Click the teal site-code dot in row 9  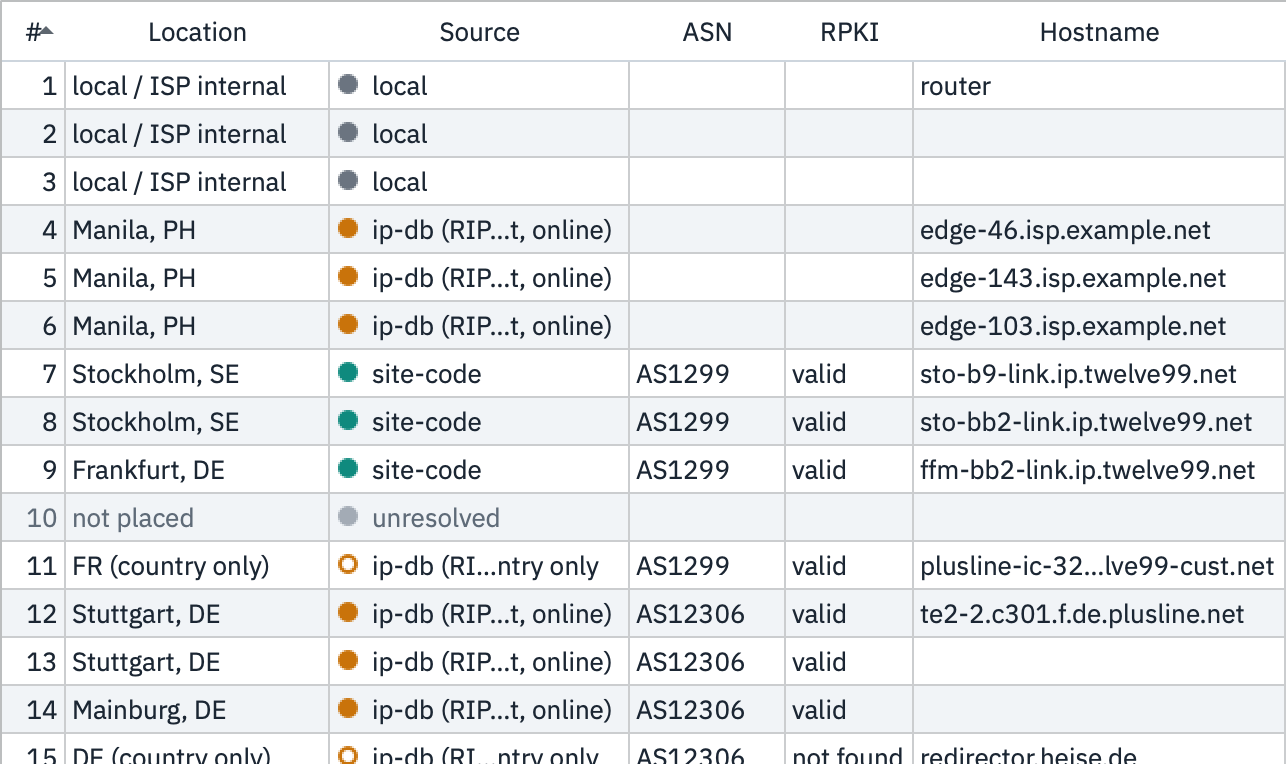click(348, 469)
